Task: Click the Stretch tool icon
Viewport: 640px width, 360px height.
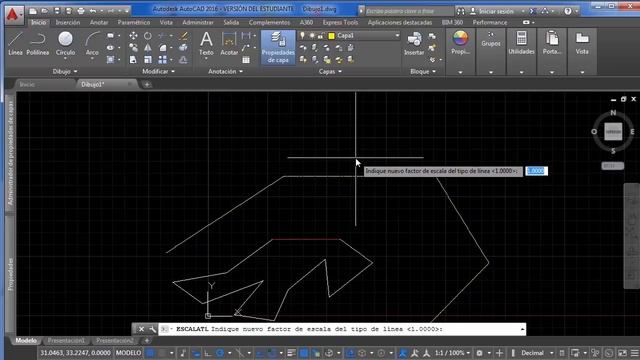Action: pyautogui.click(x=133, y=60)
